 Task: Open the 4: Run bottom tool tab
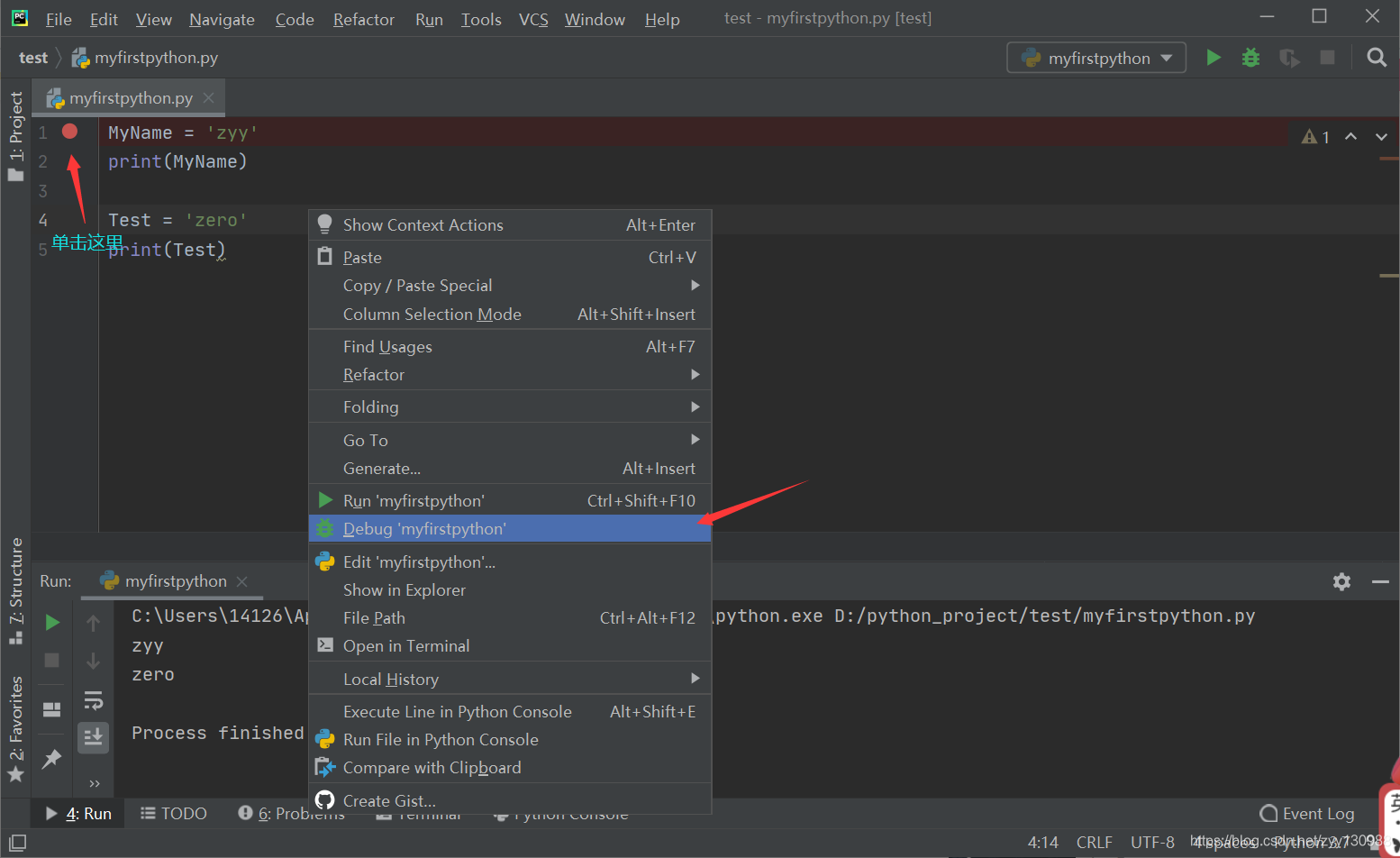click(x=79, y=814)
